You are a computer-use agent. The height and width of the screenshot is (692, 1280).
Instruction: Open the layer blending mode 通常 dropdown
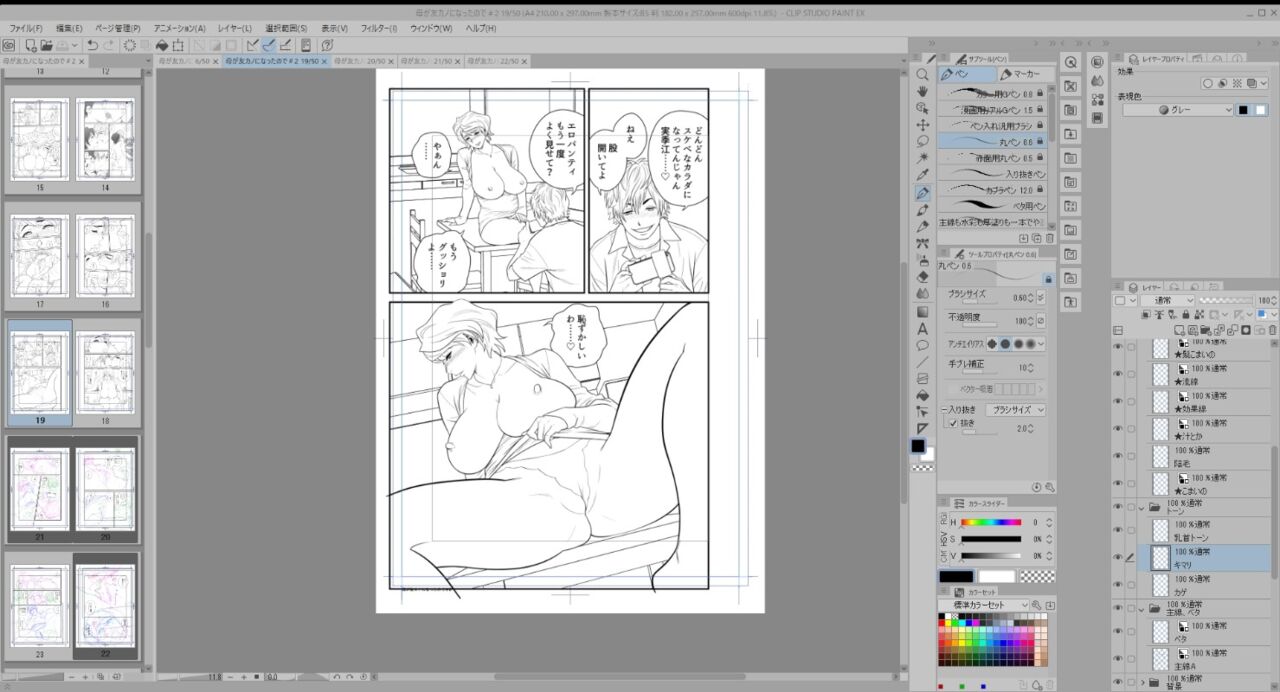click(1167, 300)
